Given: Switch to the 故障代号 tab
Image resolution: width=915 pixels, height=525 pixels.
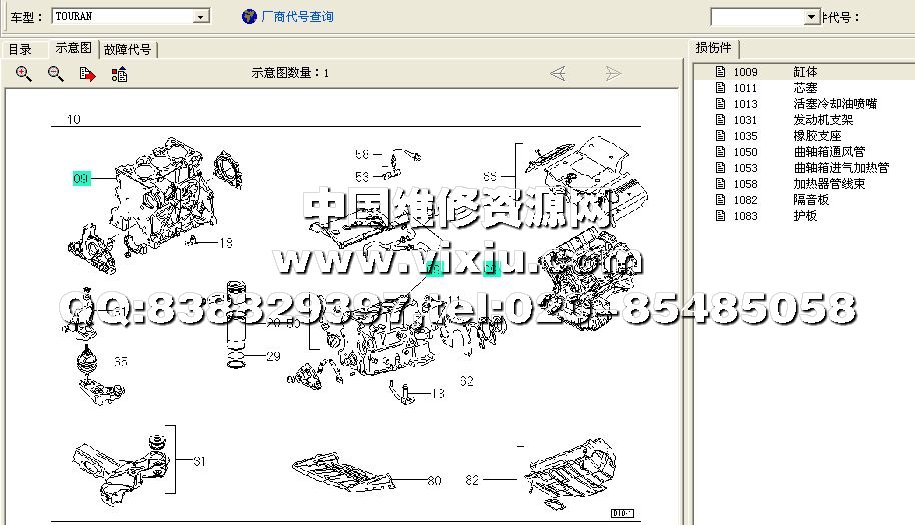Looking at the screenshot, I should click(x=128, y=49).
